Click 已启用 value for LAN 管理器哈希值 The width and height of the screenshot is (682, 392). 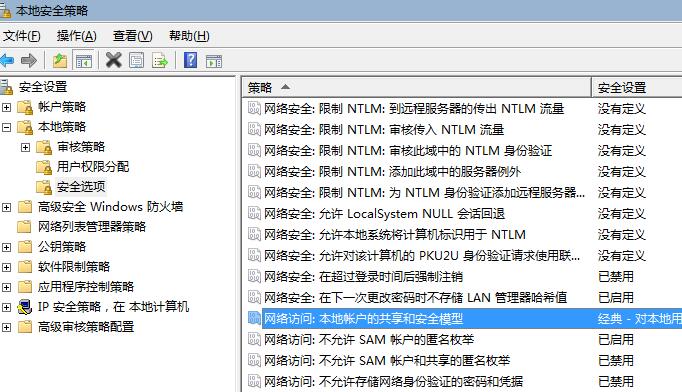tap(615, 298)
